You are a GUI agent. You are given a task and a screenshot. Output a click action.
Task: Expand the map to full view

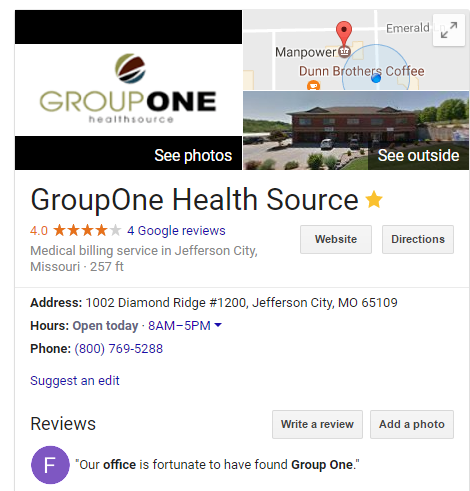(x=449, y=30)
